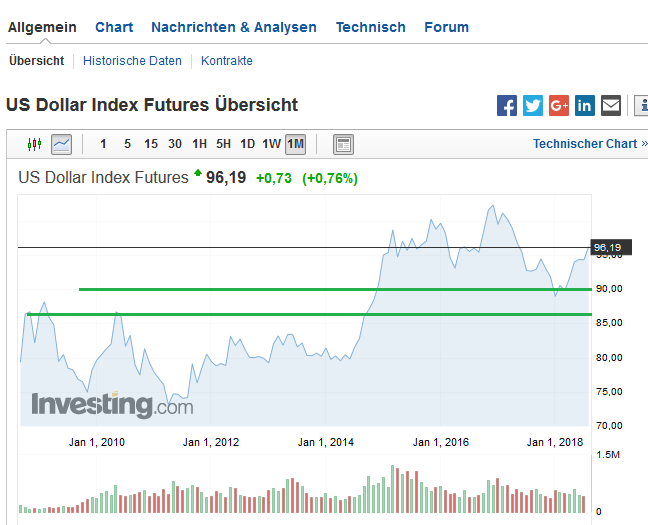Choose the 1D interval

click(x=247, y=144)
